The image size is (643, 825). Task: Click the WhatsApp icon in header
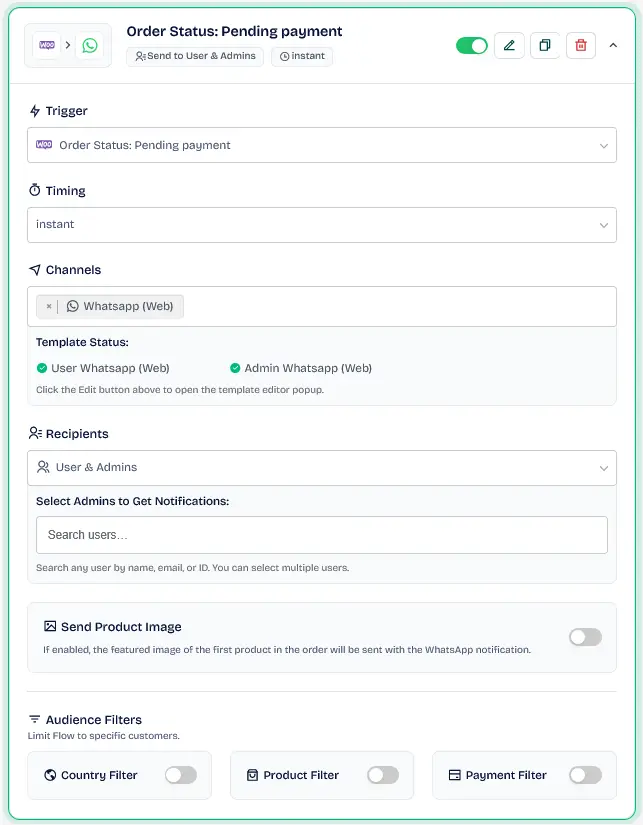pos(90,45)
